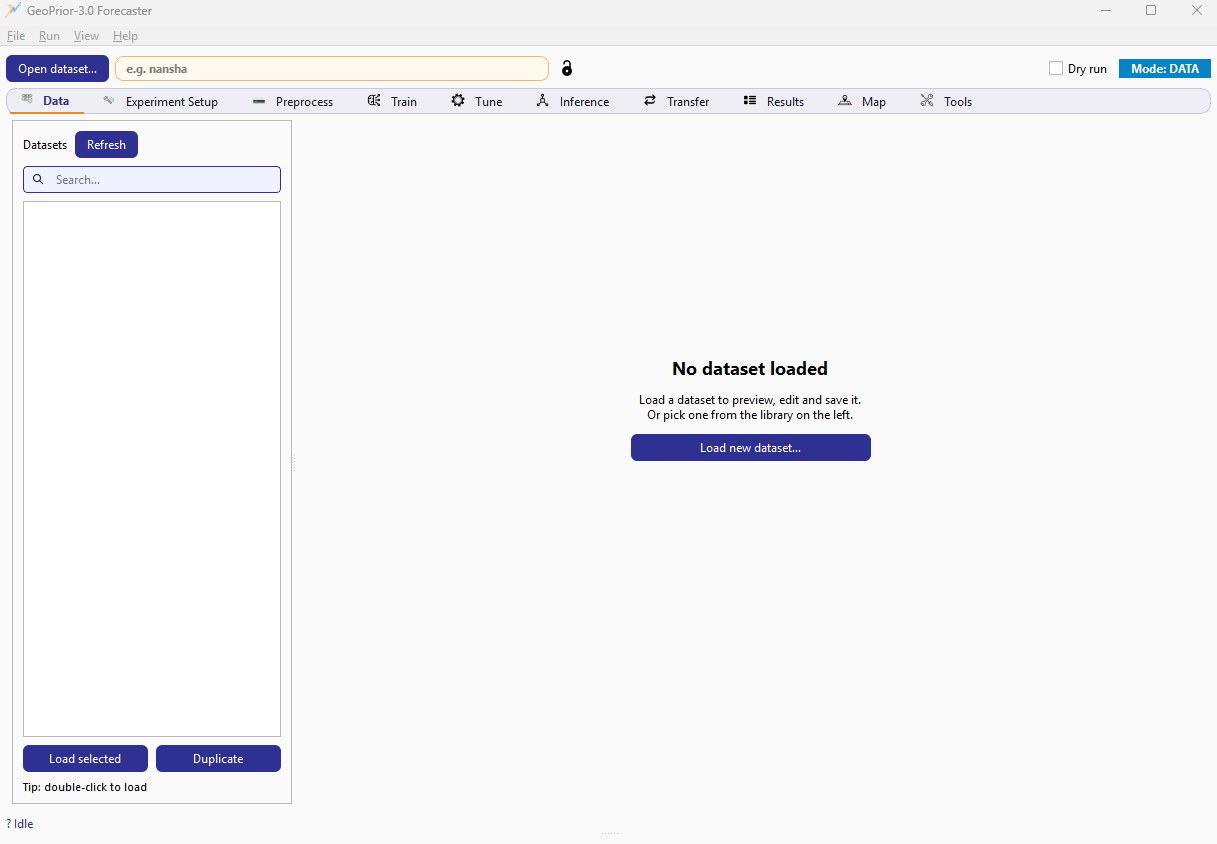Click the Tools wrench icon

(x=927, y=101)
